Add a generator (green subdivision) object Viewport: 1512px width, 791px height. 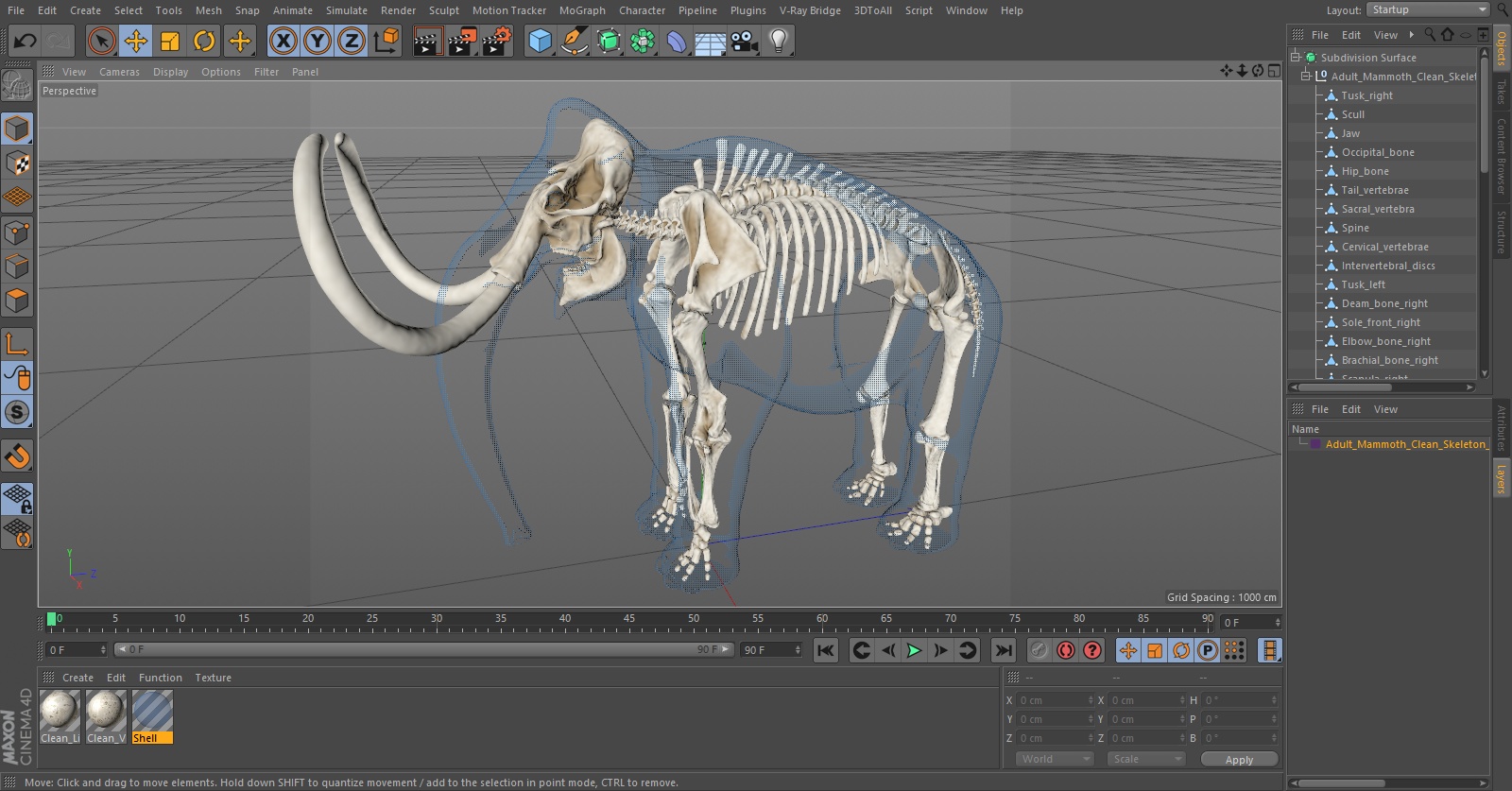[x=610, y=41]
